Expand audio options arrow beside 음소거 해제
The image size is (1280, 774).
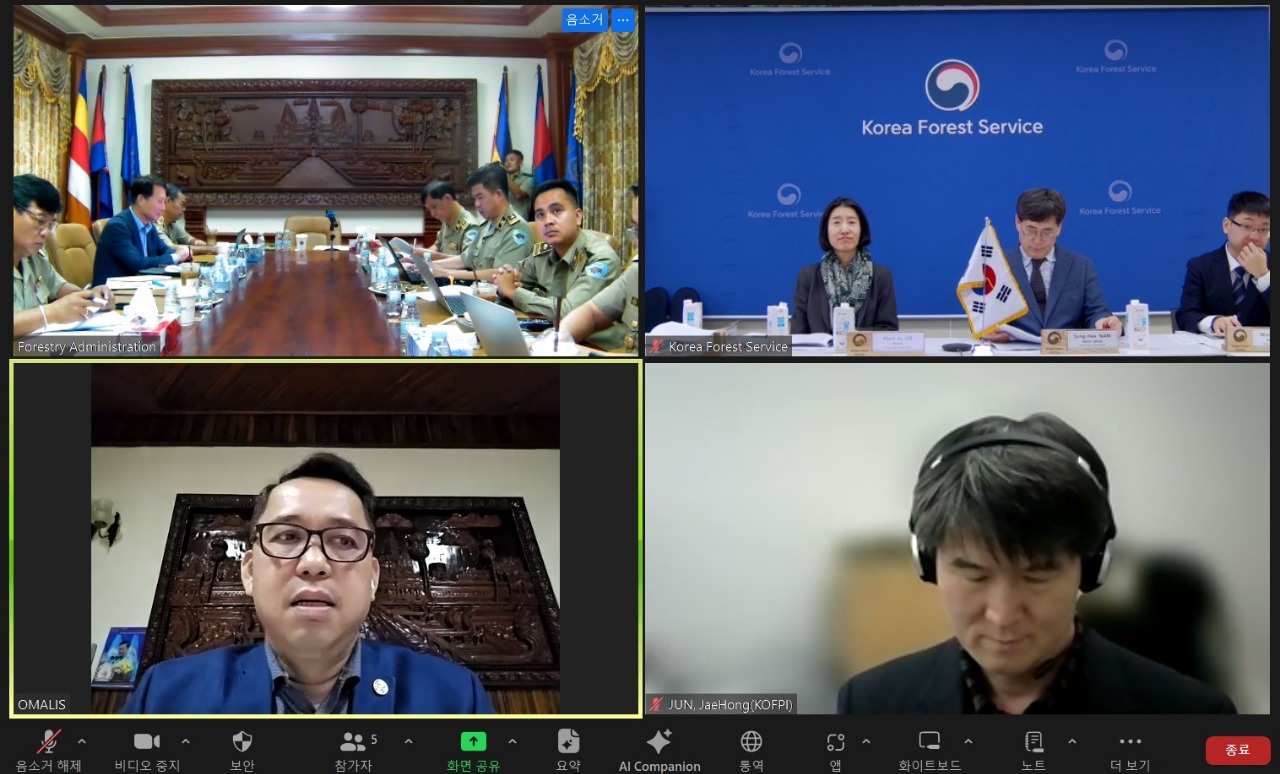click(82, 741)
